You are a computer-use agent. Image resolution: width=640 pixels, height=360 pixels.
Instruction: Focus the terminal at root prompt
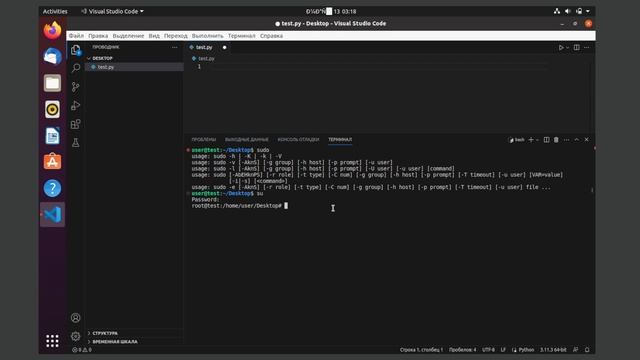click(286, 206)
